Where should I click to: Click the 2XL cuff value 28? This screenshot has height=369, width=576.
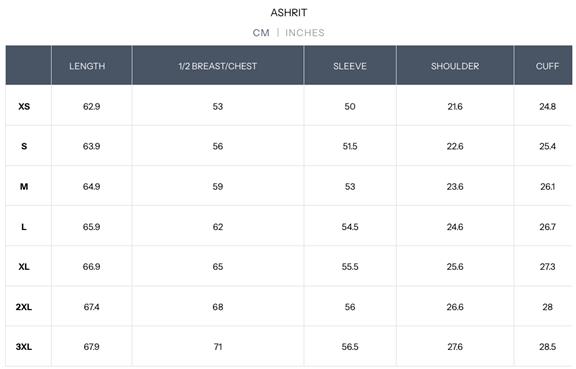[547, 307]
